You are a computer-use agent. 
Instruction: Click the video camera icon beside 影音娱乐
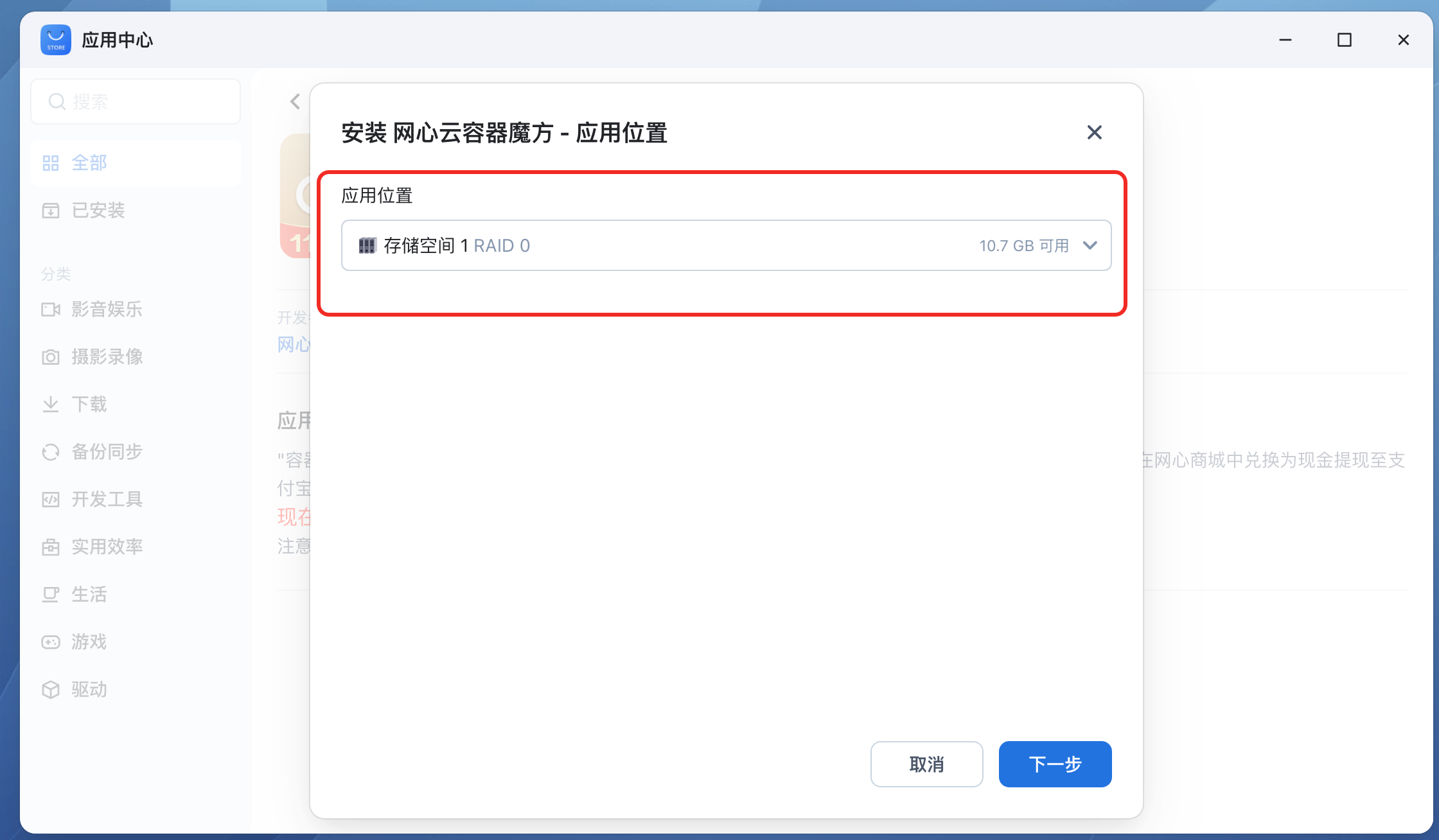51,310
